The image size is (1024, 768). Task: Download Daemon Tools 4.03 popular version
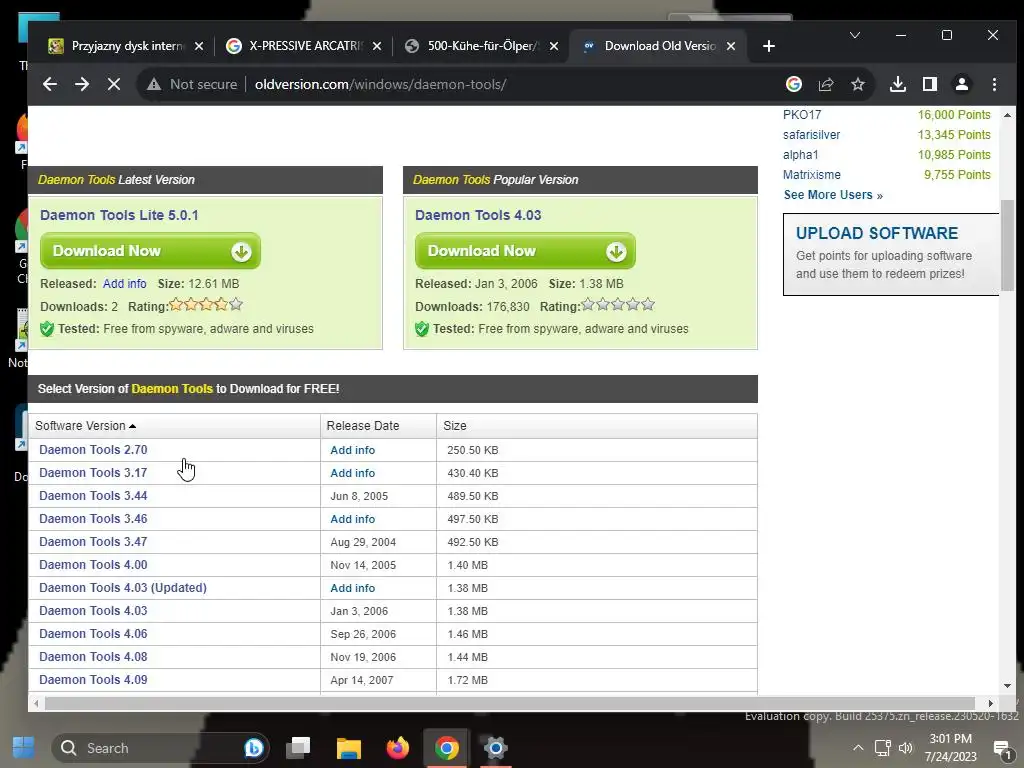pyautogui.click(x=525, y=251)
